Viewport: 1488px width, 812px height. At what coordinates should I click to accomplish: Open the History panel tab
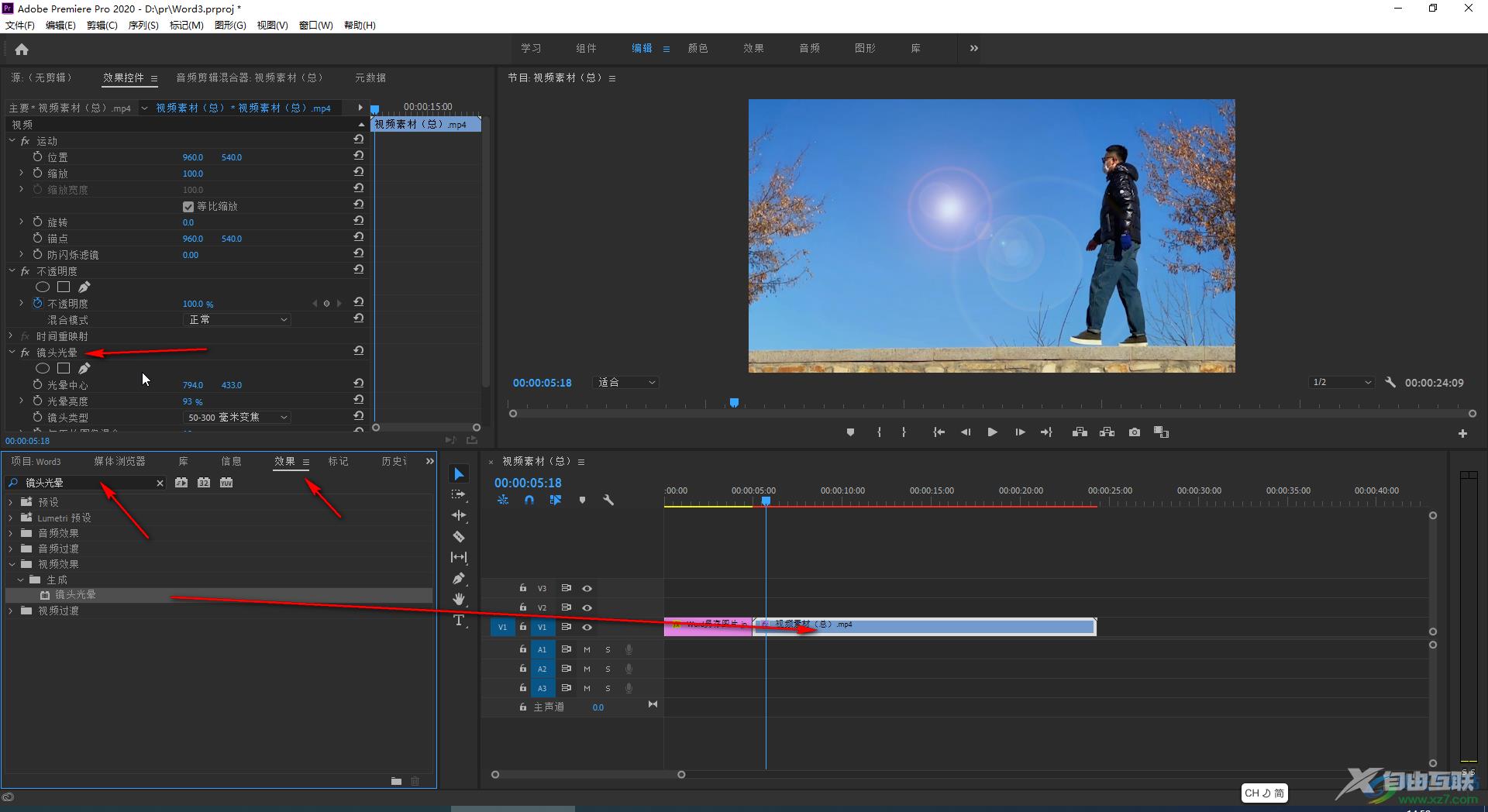coord(394,462)
